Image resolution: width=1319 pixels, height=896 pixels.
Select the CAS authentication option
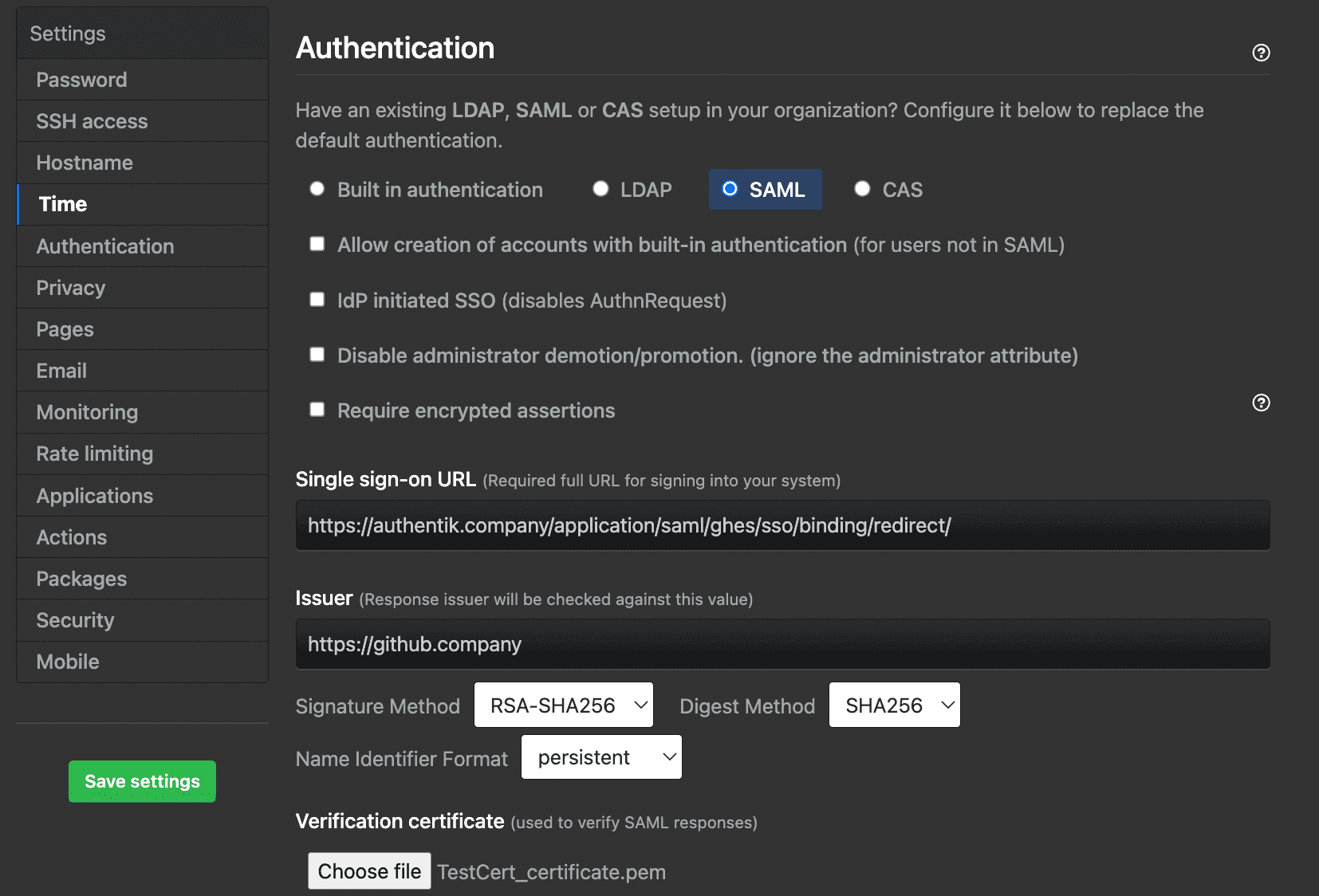[862, 189]
